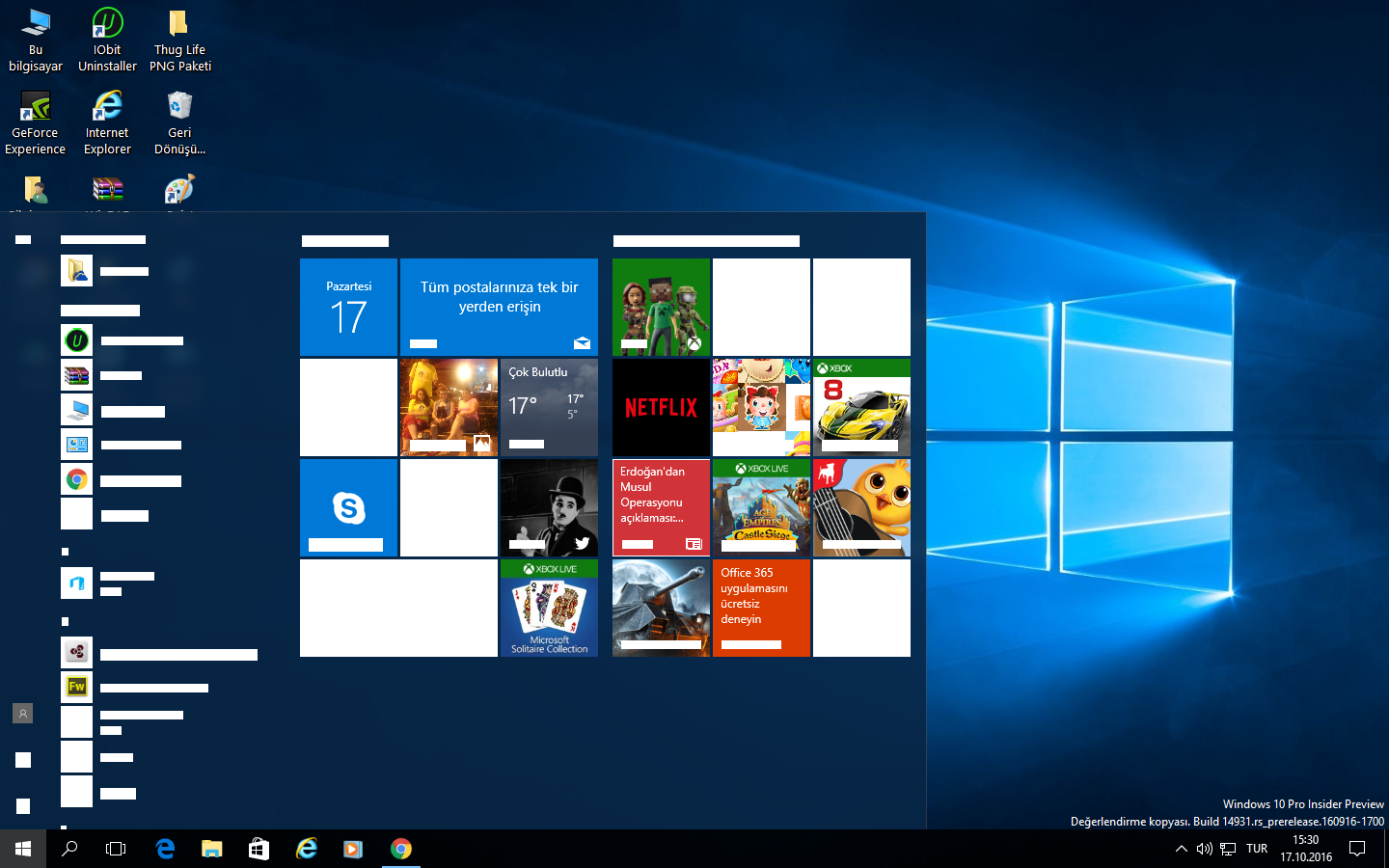1389x868 pixels.
Task: Open taskbar Search magnifier
Action: (x=69, y=849)
